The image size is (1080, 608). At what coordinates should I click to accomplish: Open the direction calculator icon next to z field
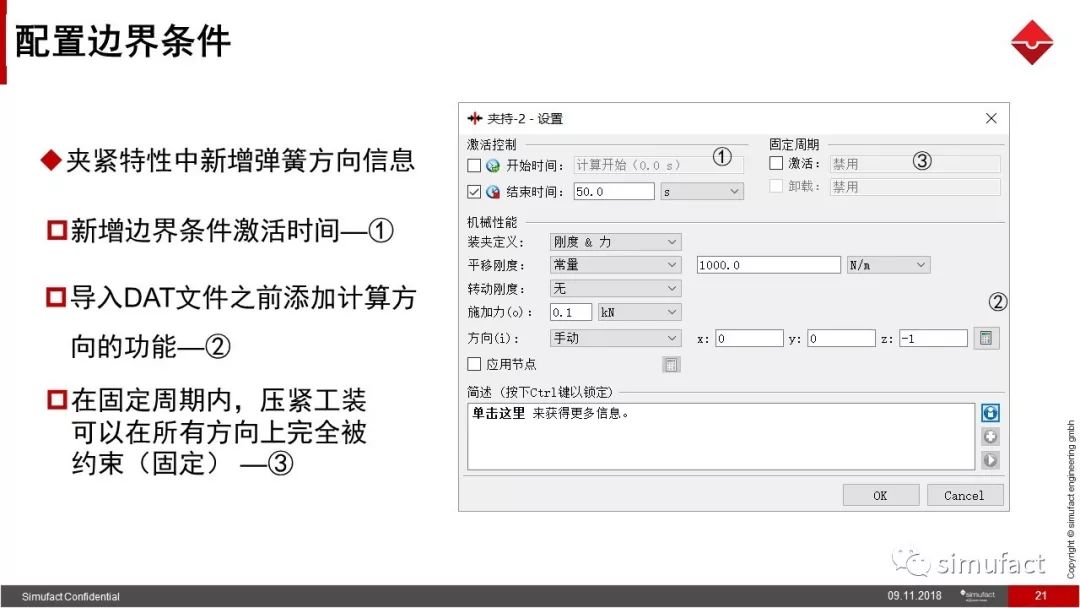click(986, 338)
